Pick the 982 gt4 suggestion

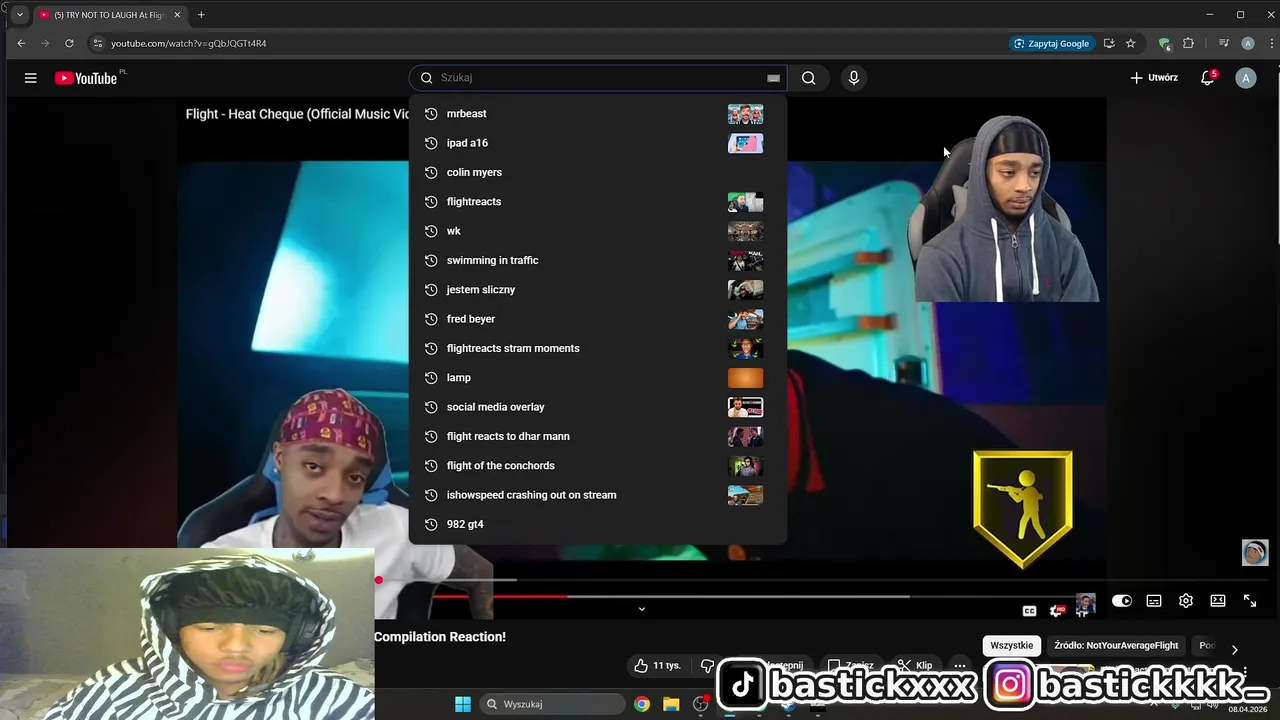(597, 524)
